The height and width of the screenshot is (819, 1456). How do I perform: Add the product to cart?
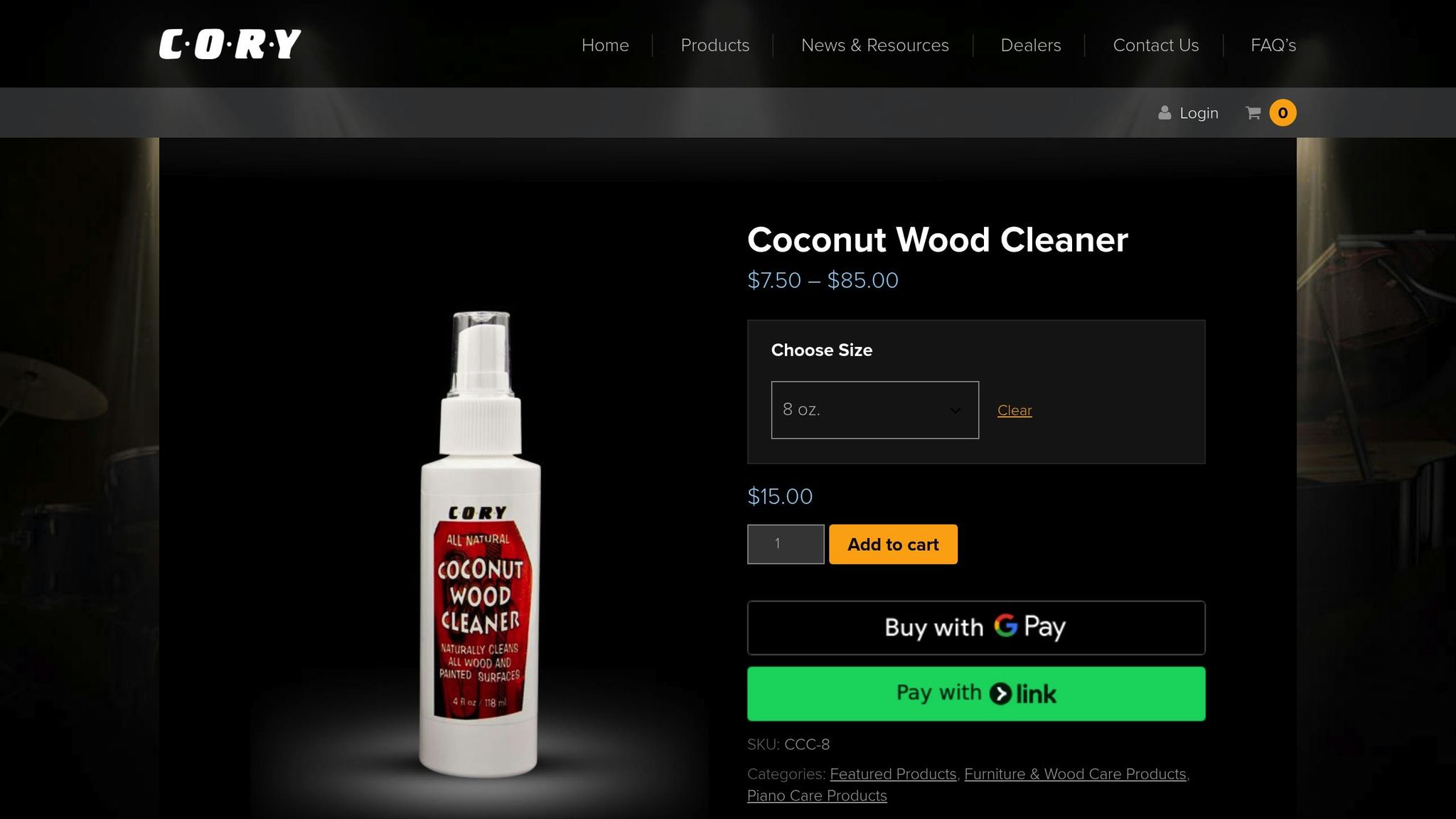pyautogui.click(x=893, y=545)
